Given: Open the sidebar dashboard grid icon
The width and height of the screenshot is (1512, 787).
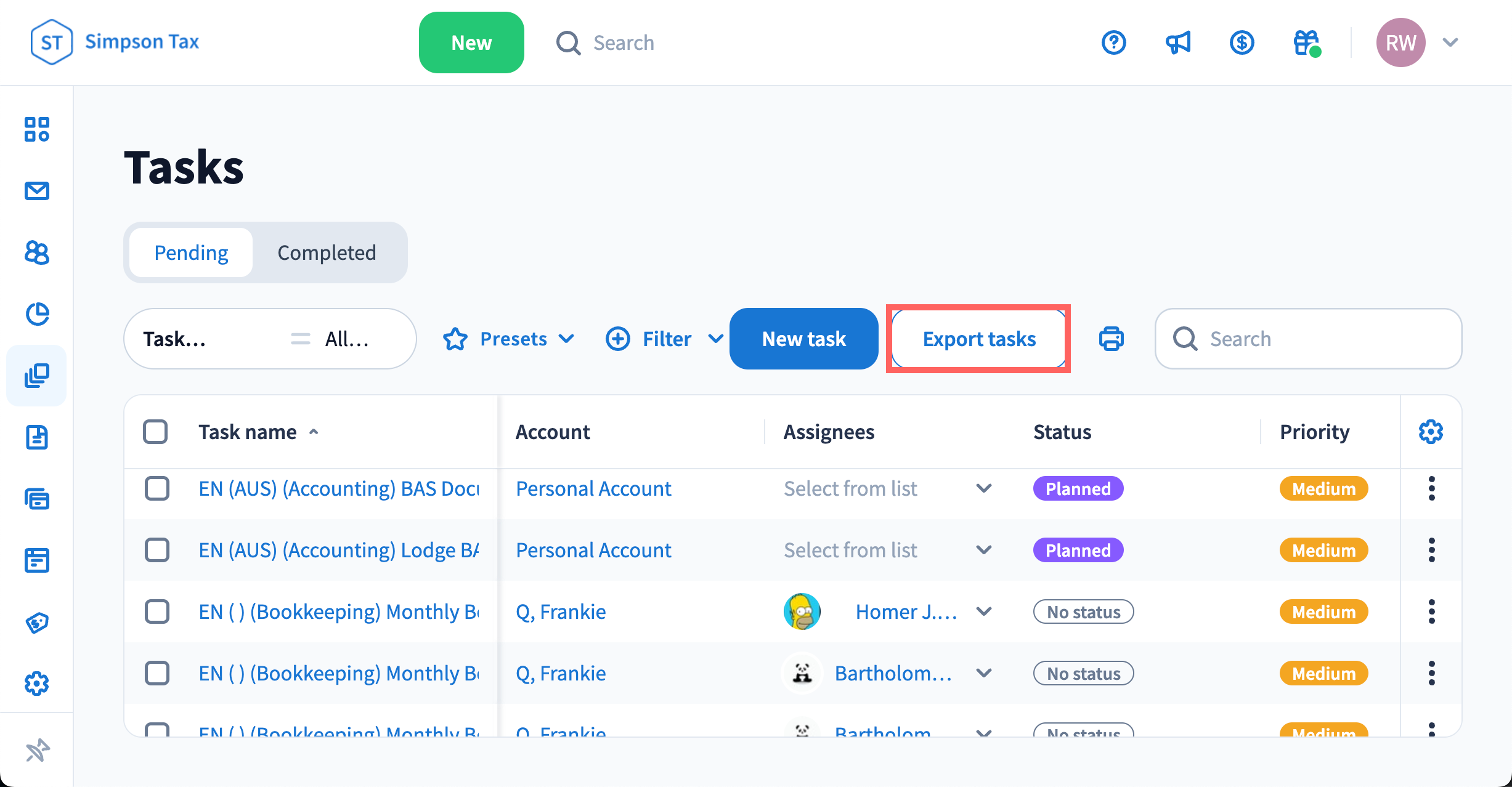Looking at the screenshot, I should pyautogui.click(x=37, y=129).
